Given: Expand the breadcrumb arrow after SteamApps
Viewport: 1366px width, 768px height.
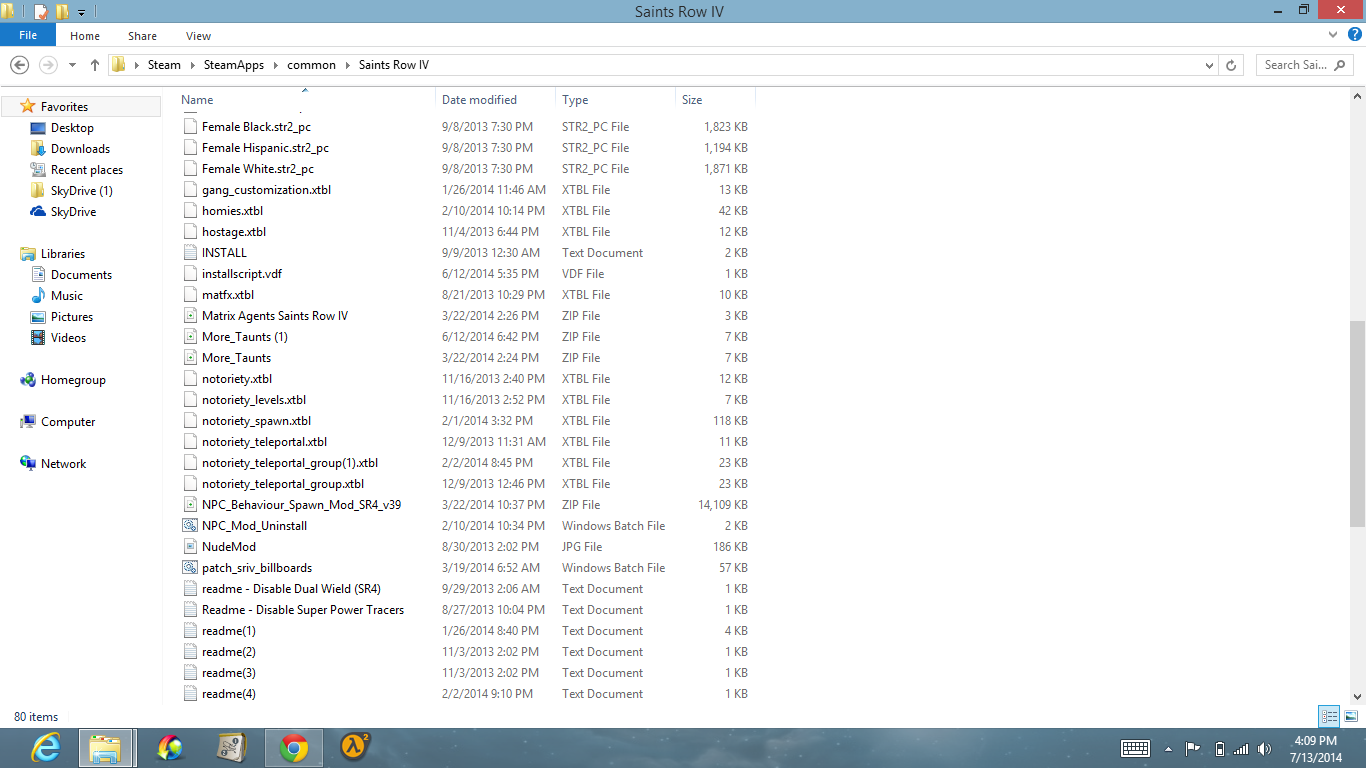Looking at the screenshot, I should 276,65.
